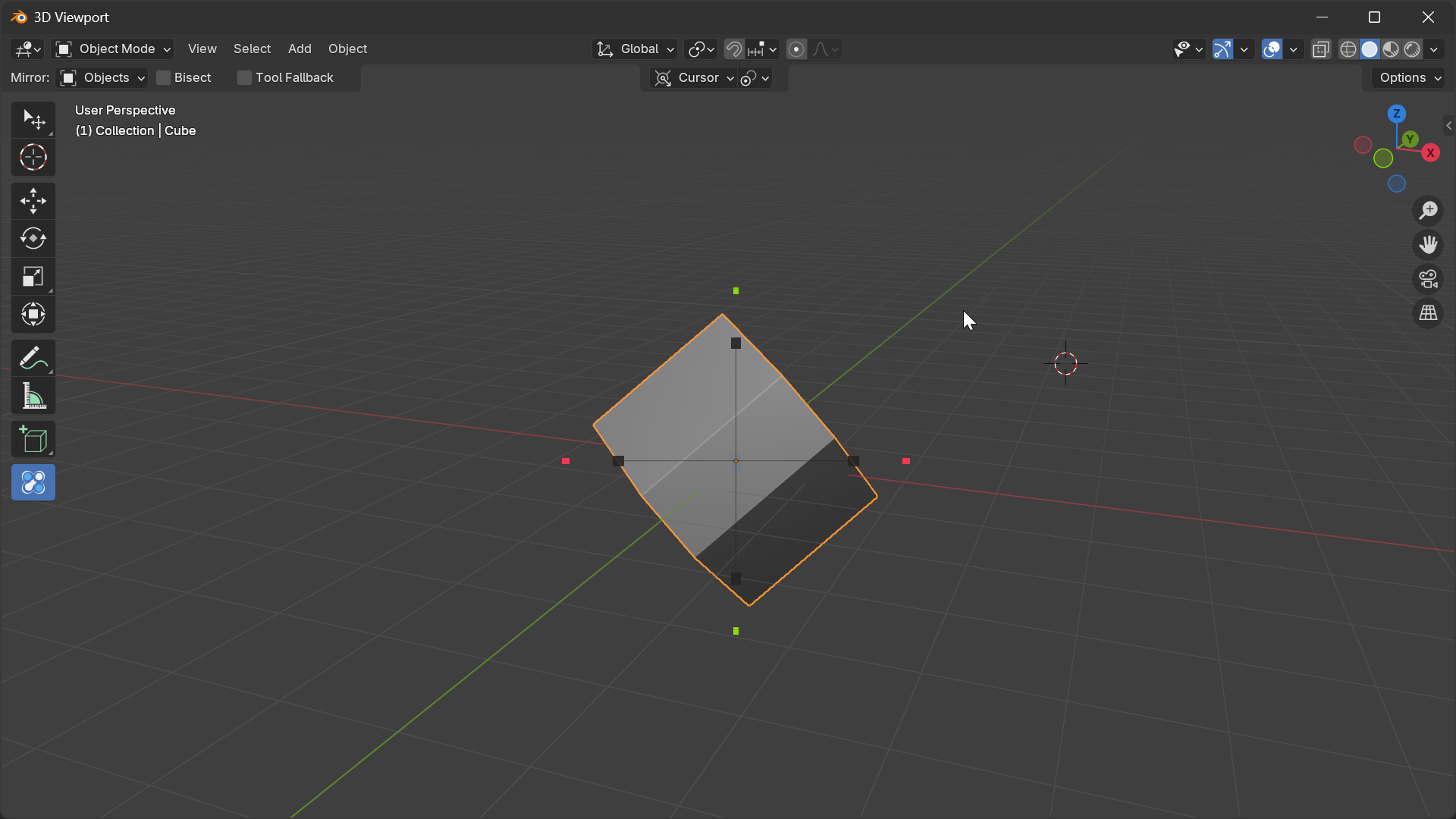
Task: Click the Options button
Action: (1407, 77)
